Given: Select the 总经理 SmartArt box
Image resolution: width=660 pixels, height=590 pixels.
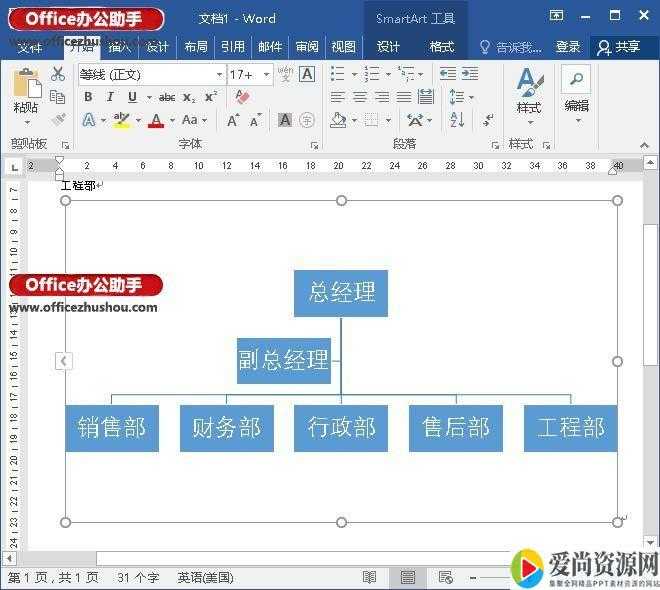Looking at the screenshot, I should 341,293.
